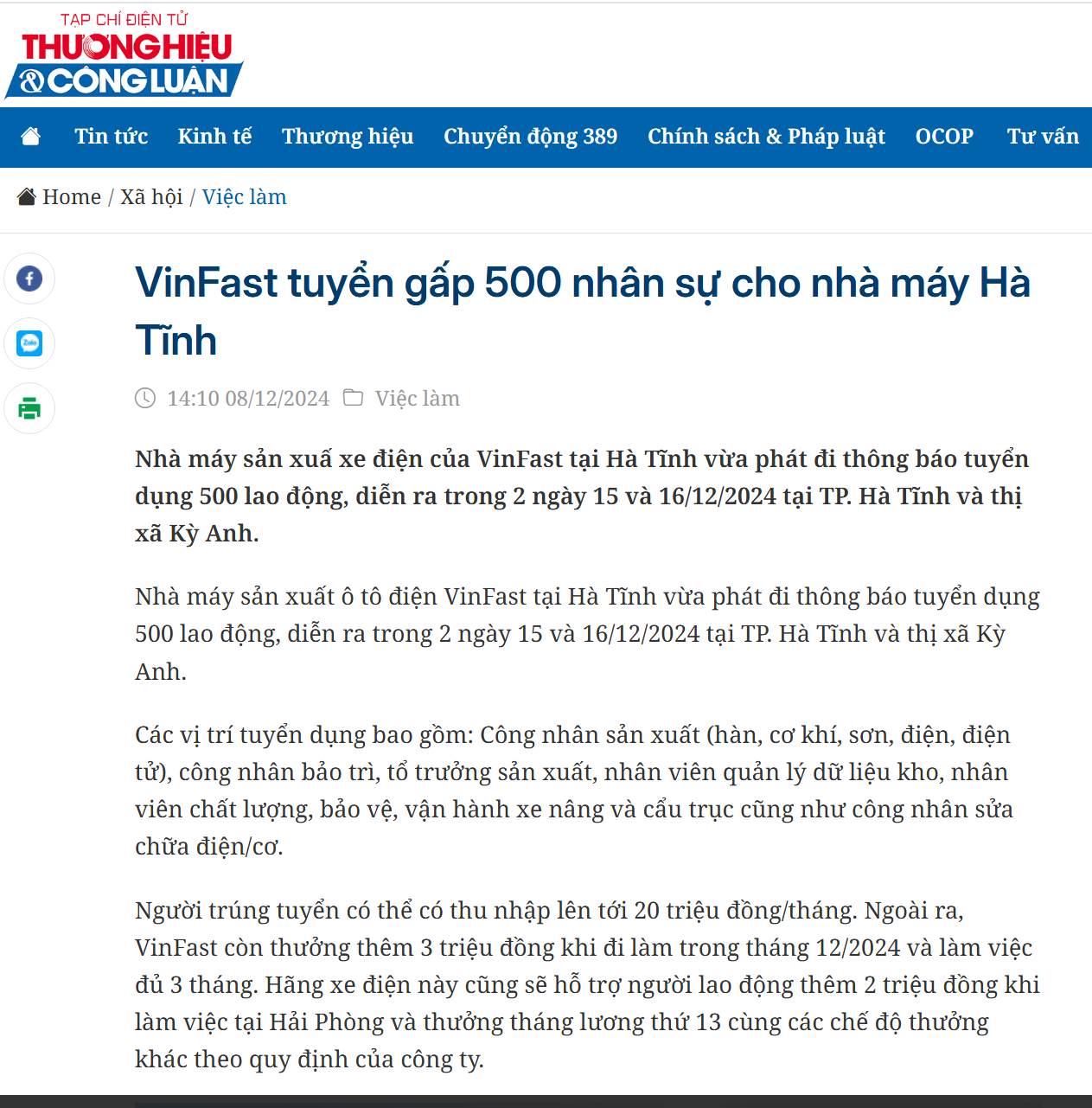This screenshot has height=1108, width=1092.
Task: Click the house icon beside Home breadcrumb
Action: [27, 197]
